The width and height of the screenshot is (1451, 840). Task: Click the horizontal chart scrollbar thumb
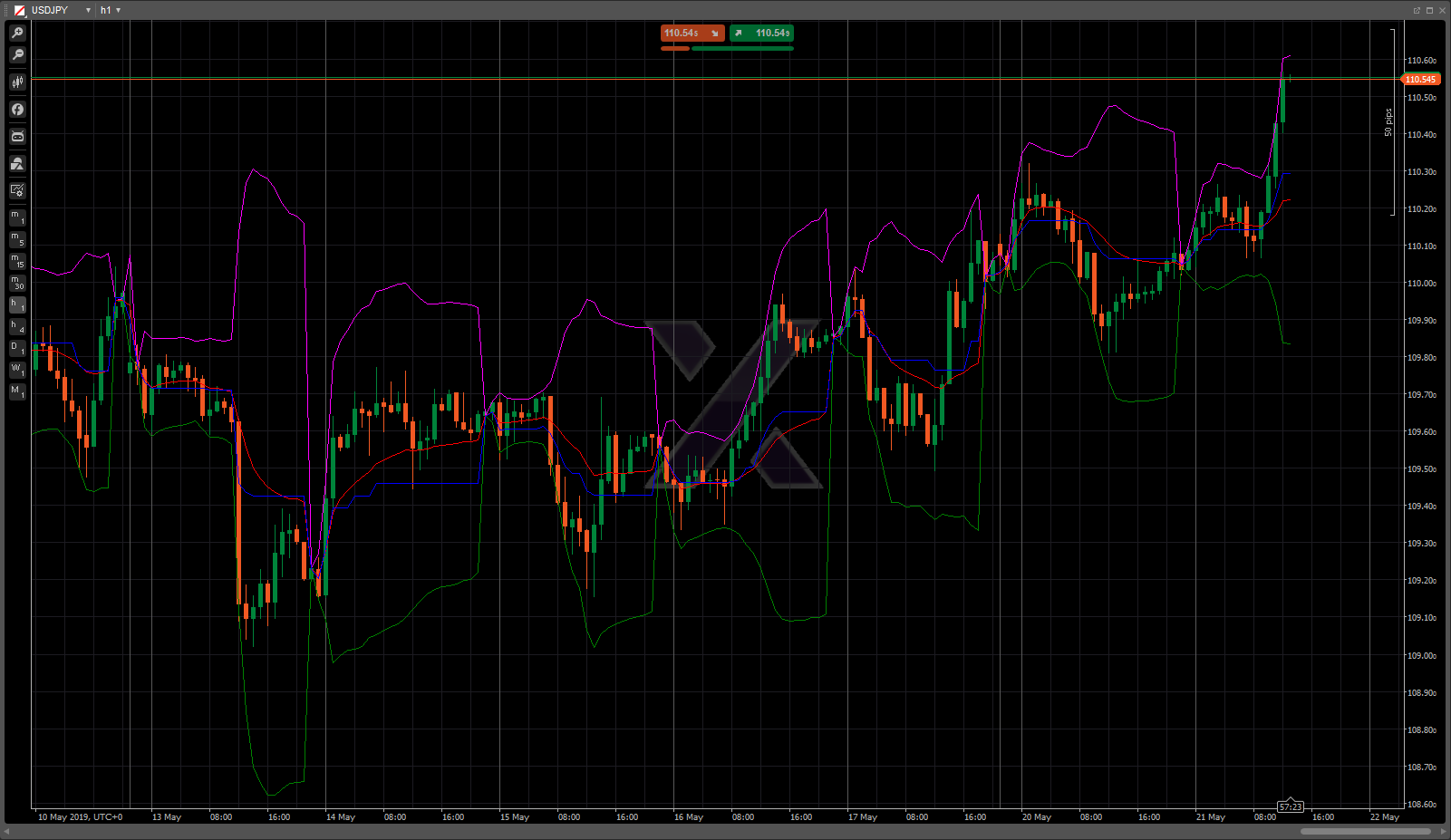1366,831
